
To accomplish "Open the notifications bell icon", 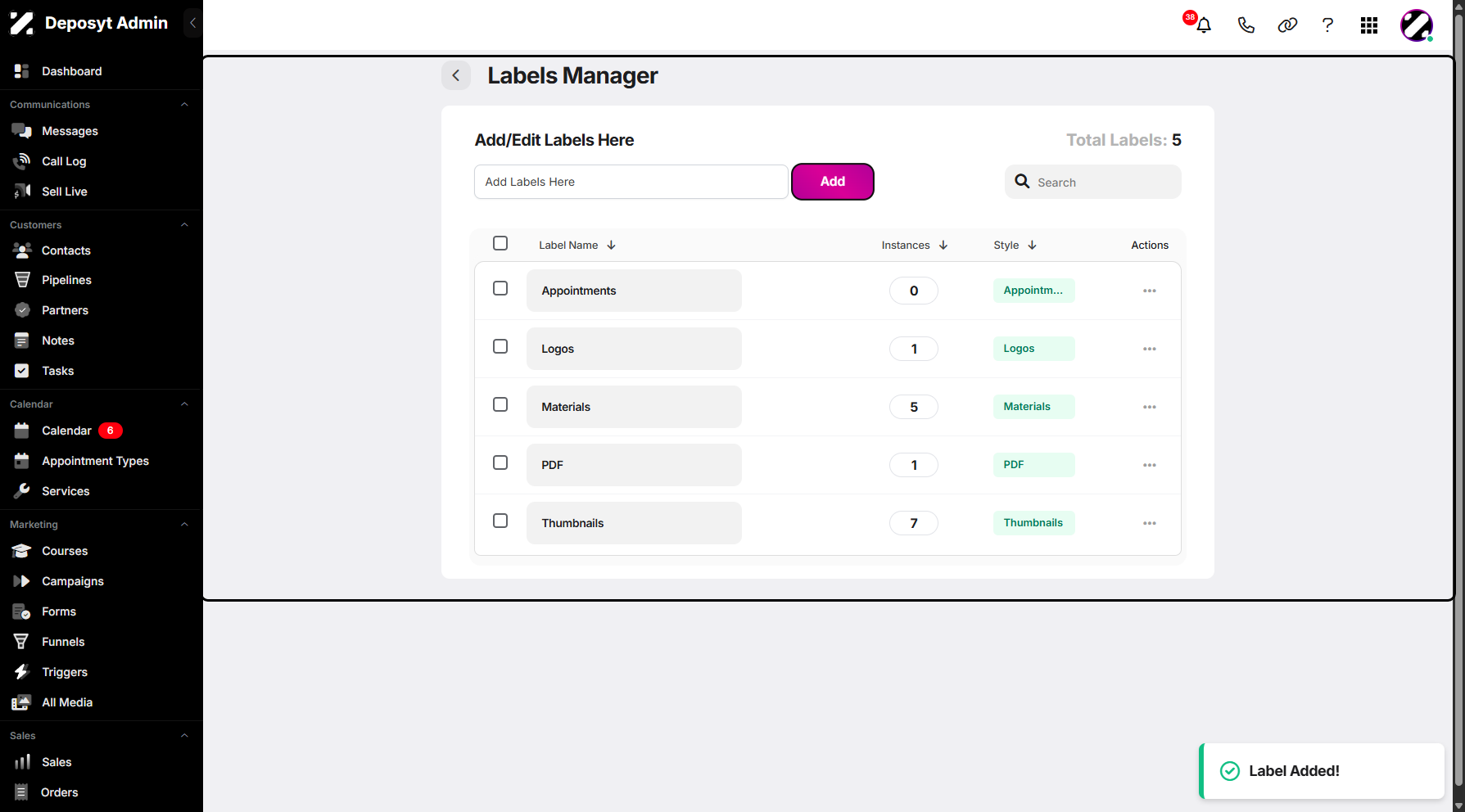I will (x=1203, y=25).
